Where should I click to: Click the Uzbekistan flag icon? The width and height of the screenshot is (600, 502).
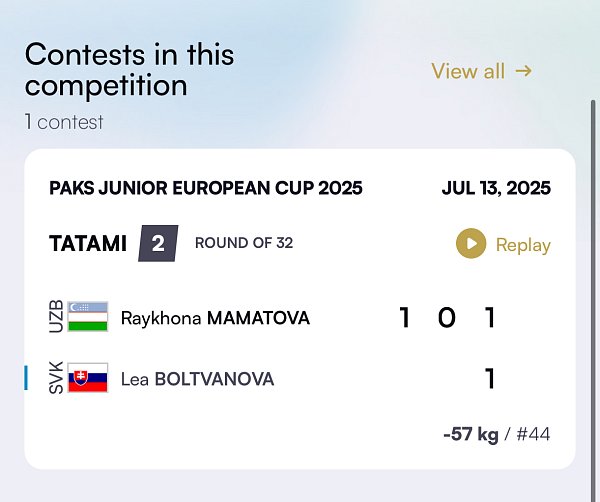(x=88, y=316)
